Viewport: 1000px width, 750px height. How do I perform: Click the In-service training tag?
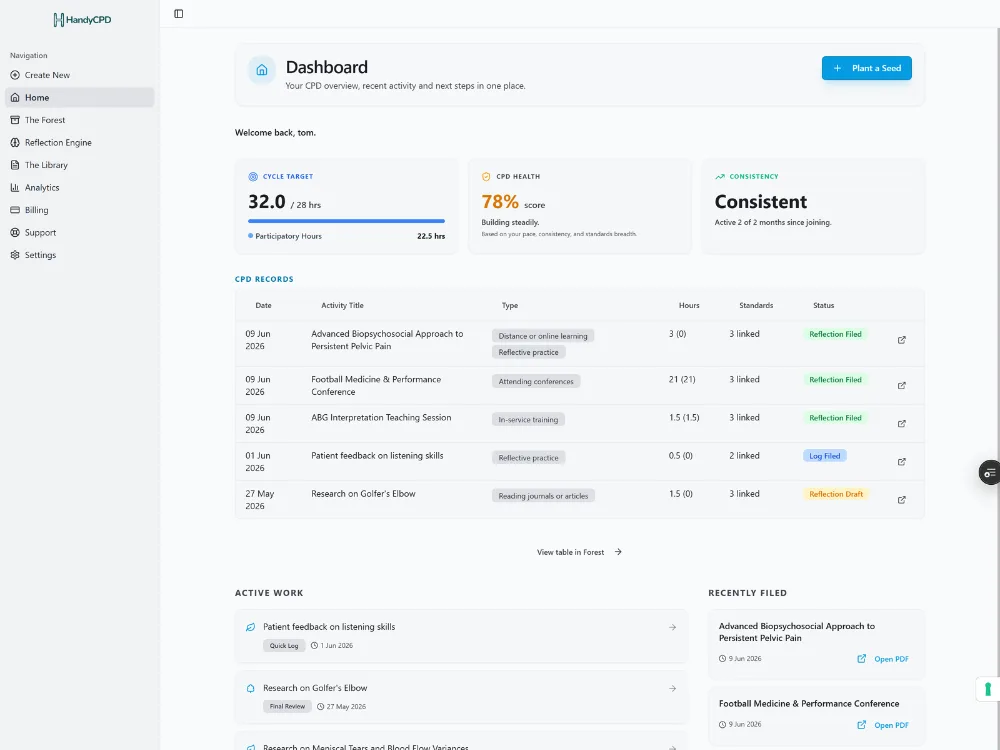tap(528, 420)
